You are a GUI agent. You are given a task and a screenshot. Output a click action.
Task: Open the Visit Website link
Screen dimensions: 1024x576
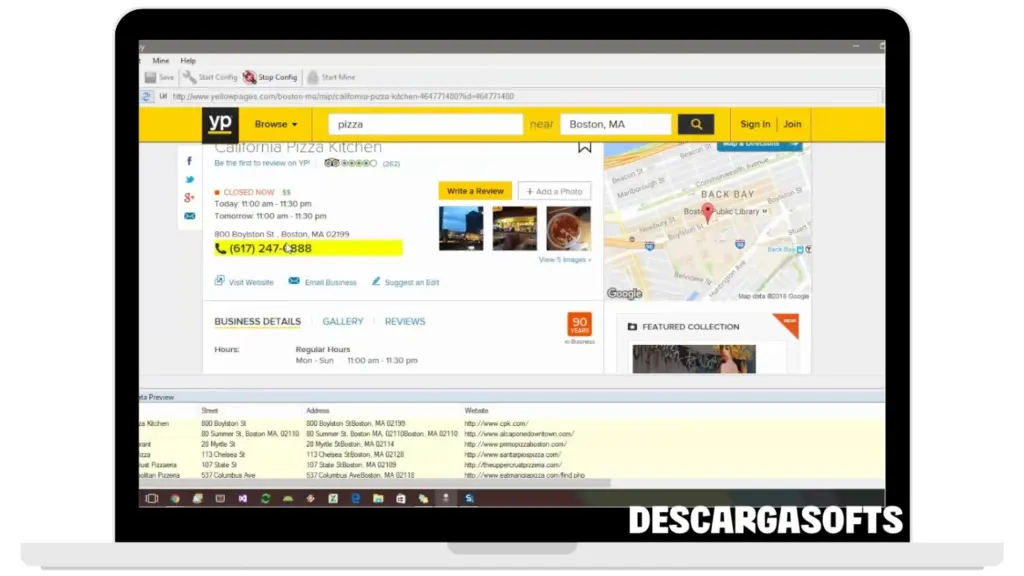coord(250,283)
